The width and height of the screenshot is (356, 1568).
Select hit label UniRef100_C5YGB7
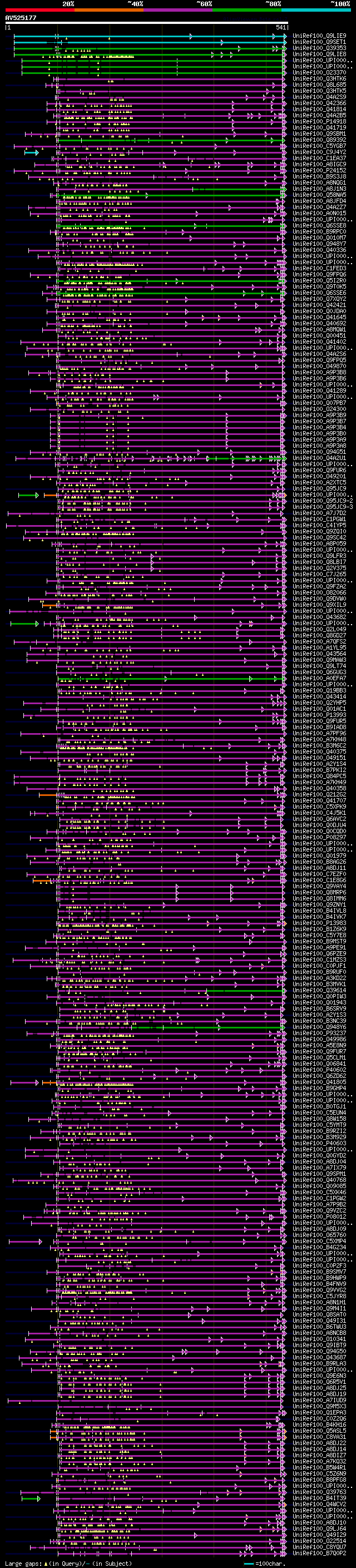pyautogui.click(x=319, y=146)
